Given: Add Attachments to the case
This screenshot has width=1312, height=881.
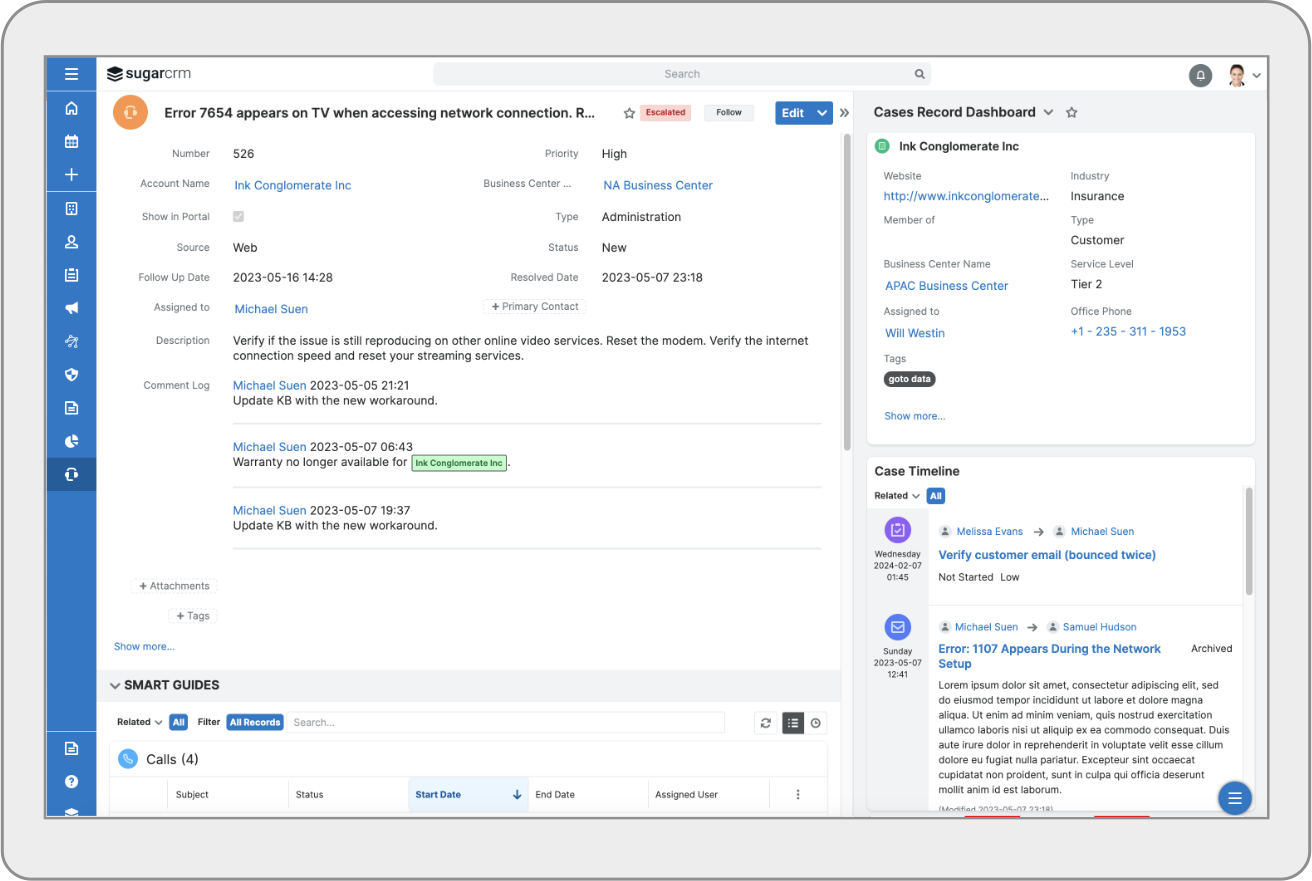Looking at the screenshot, I should coord(174,586).
